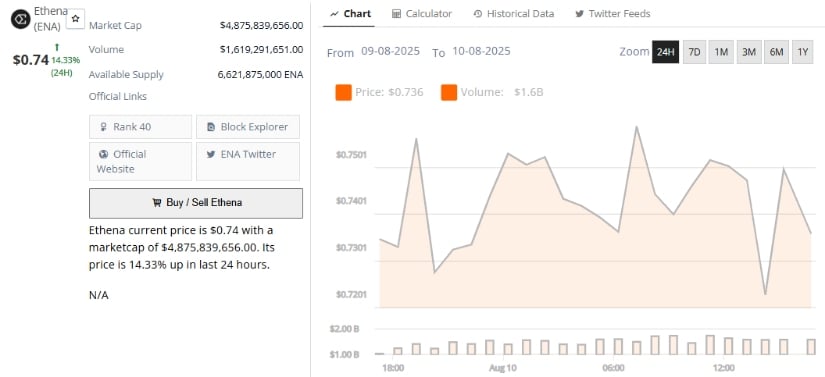Click the calculator icon in Calculator tab
The height and width of the screenshot is (377, 825).
point(397,14)
